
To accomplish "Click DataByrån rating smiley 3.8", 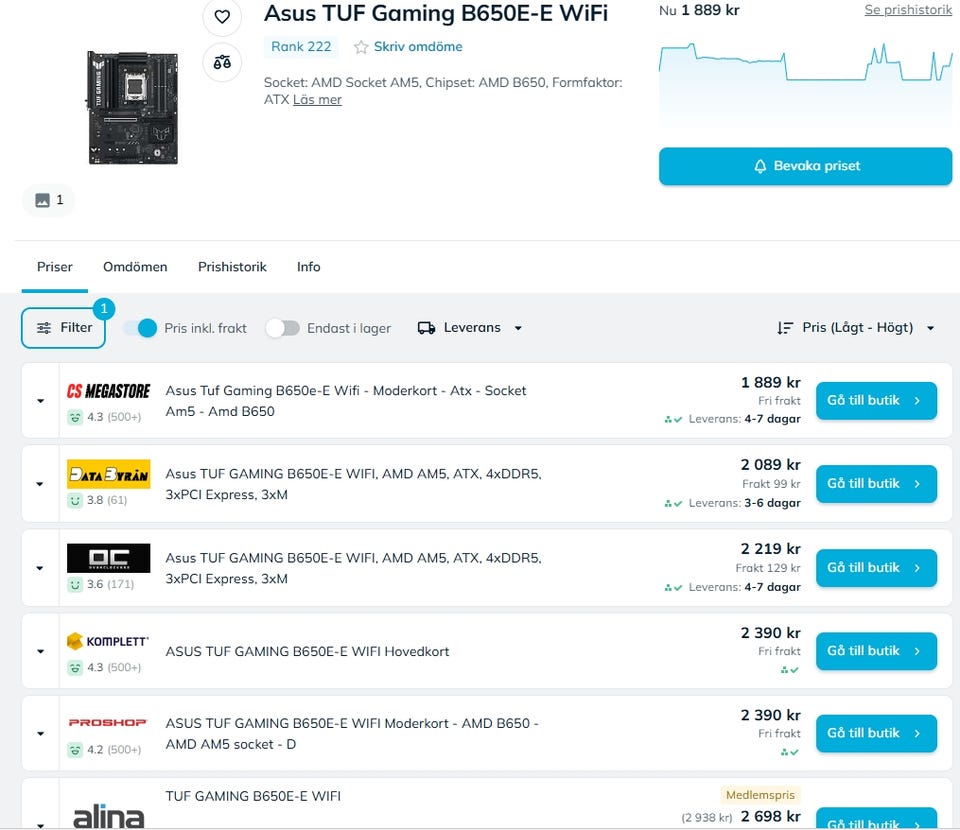I will 75,501.
